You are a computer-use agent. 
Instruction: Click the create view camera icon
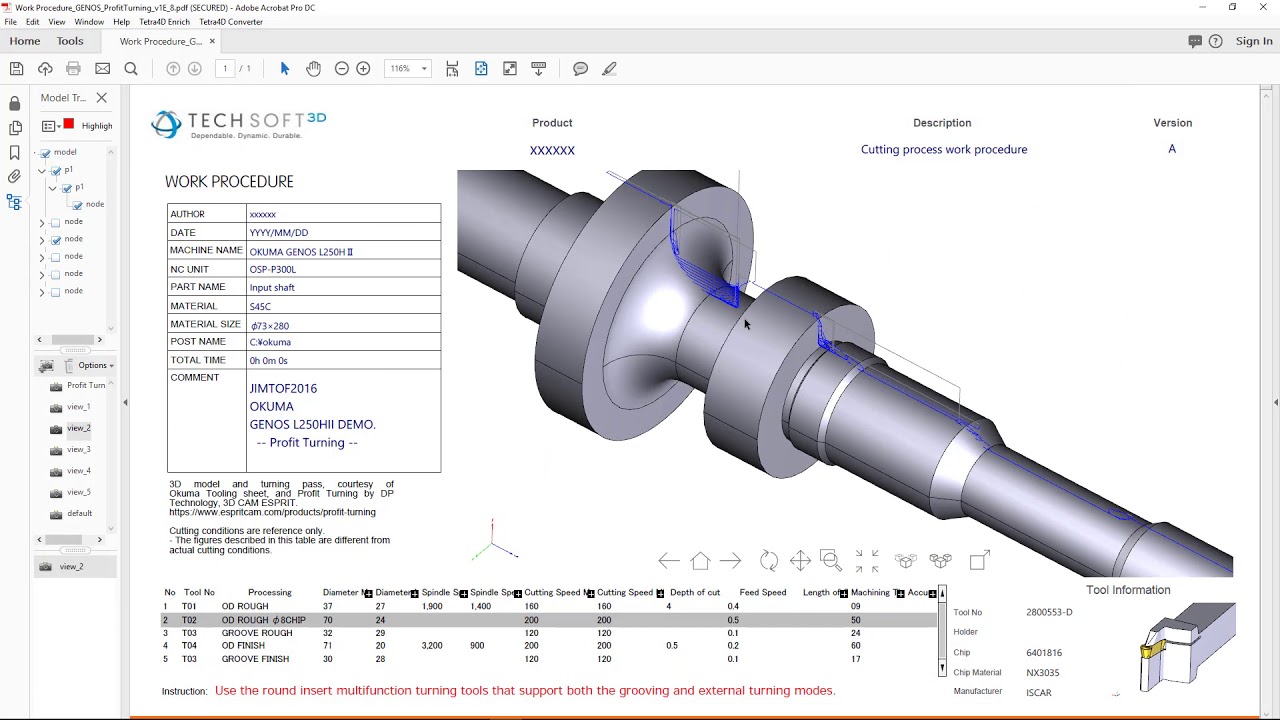(46, 366)
